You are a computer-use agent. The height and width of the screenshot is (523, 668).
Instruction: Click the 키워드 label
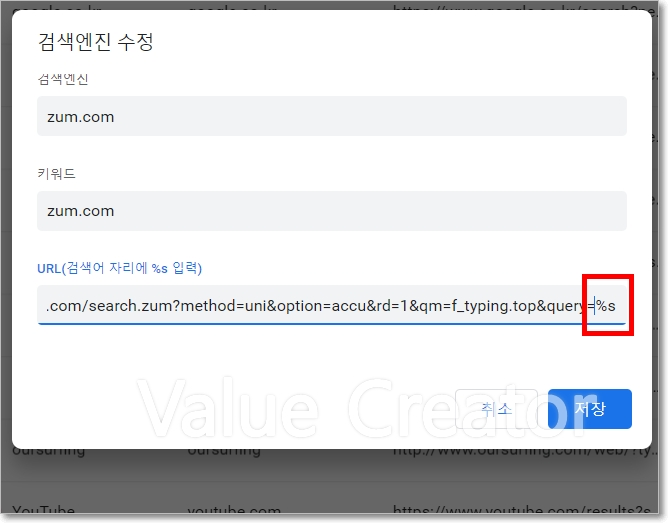[x=56, y=173]
